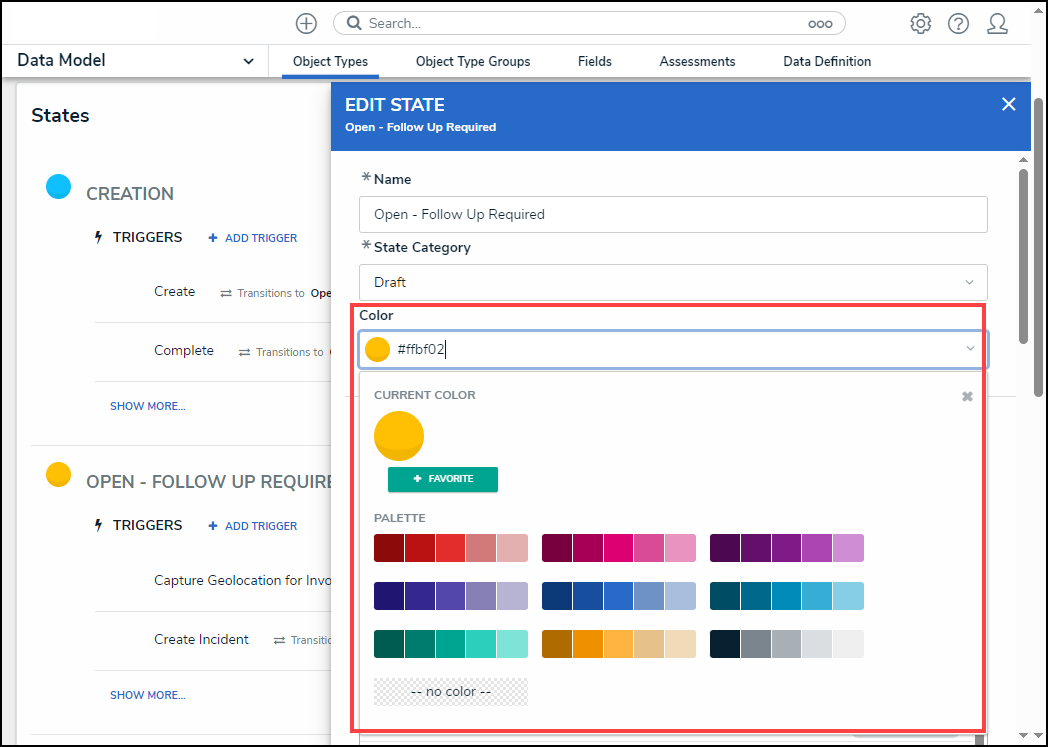Click Add Trigger under Creation
The height and width of the screenshot is (747, 1048).
coord(253,238)
